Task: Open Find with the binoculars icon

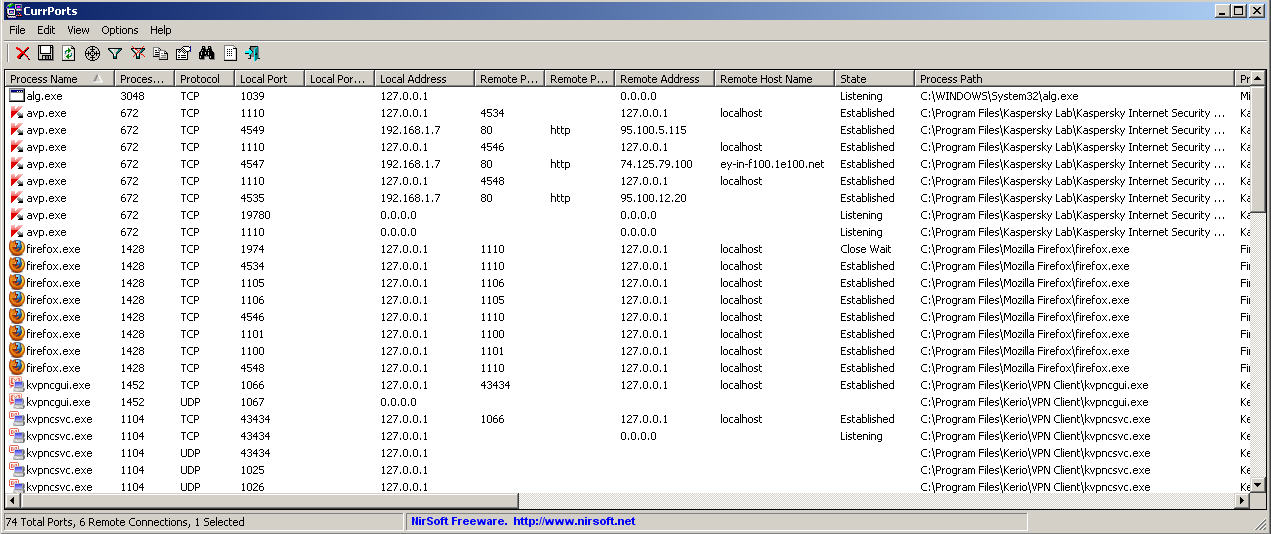Action: pyautogui.click(x=207, y=53)
